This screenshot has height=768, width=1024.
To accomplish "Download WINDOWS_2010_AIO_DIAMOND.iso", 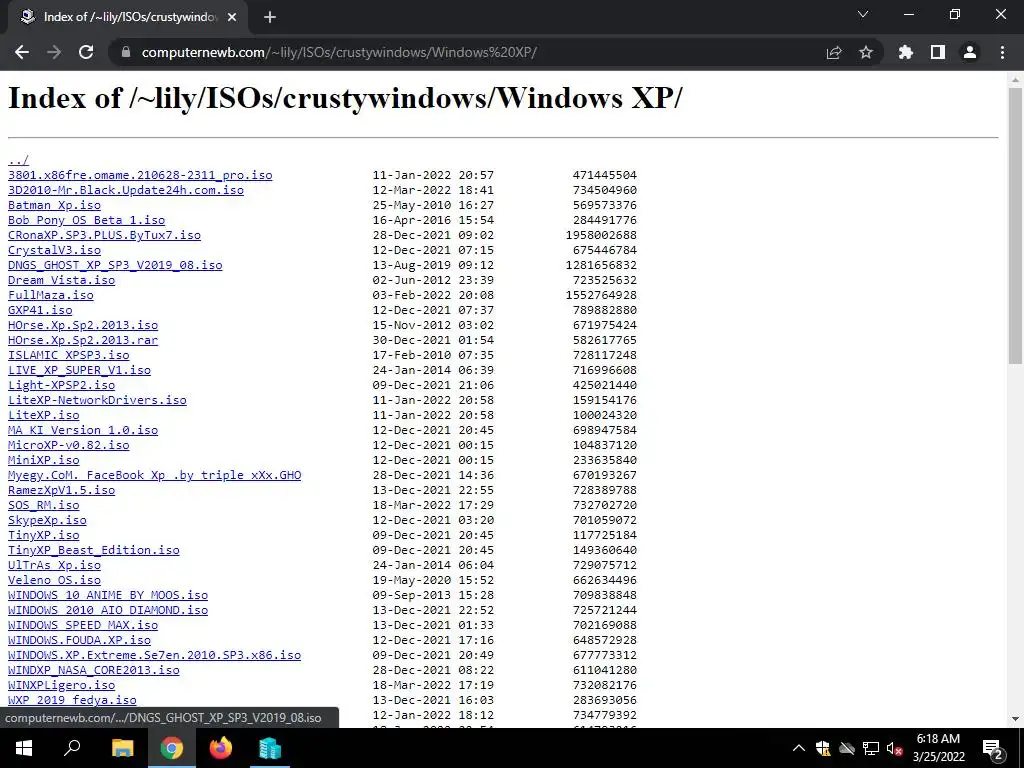I will 108,611.
